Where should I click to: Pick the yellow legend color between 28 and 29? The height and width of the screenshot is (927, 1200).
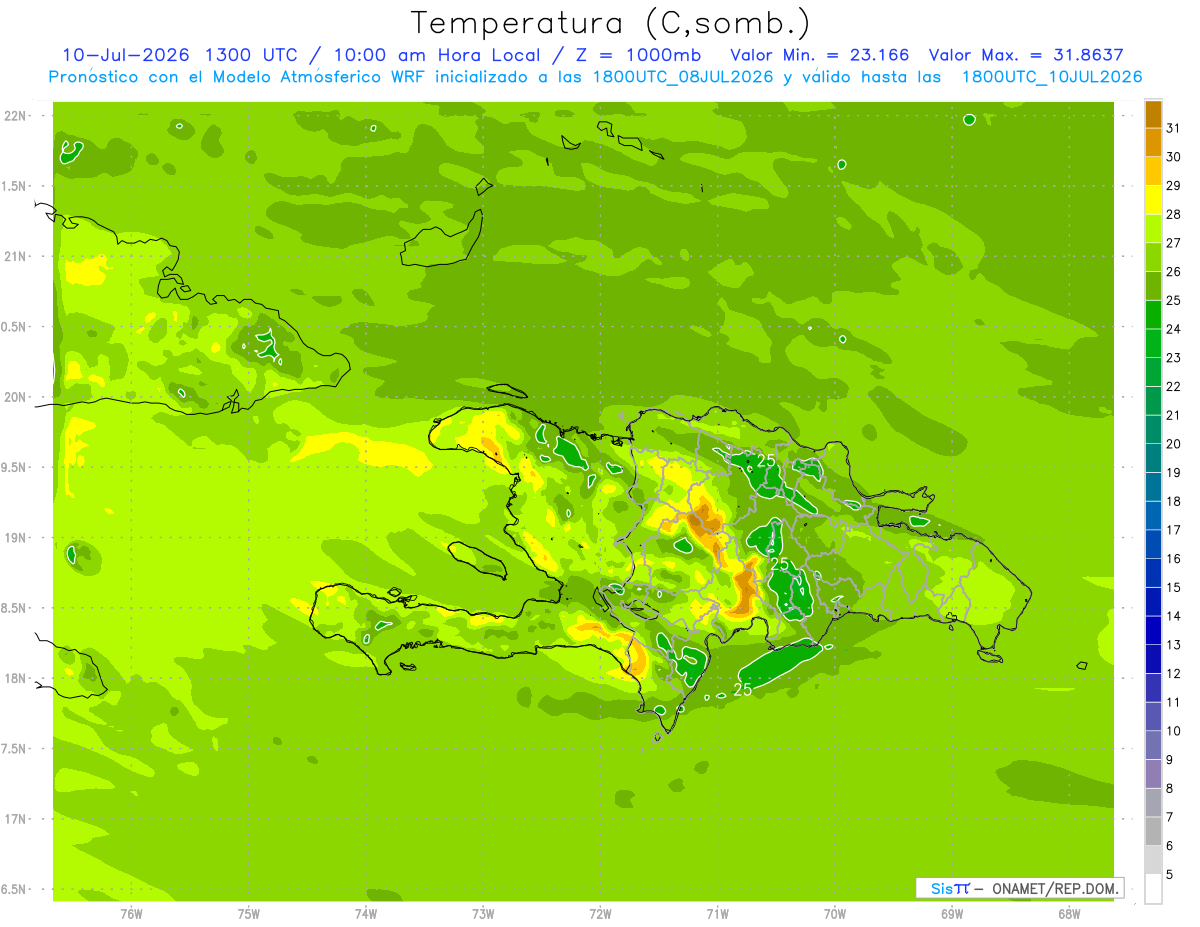coord(1153,200)
